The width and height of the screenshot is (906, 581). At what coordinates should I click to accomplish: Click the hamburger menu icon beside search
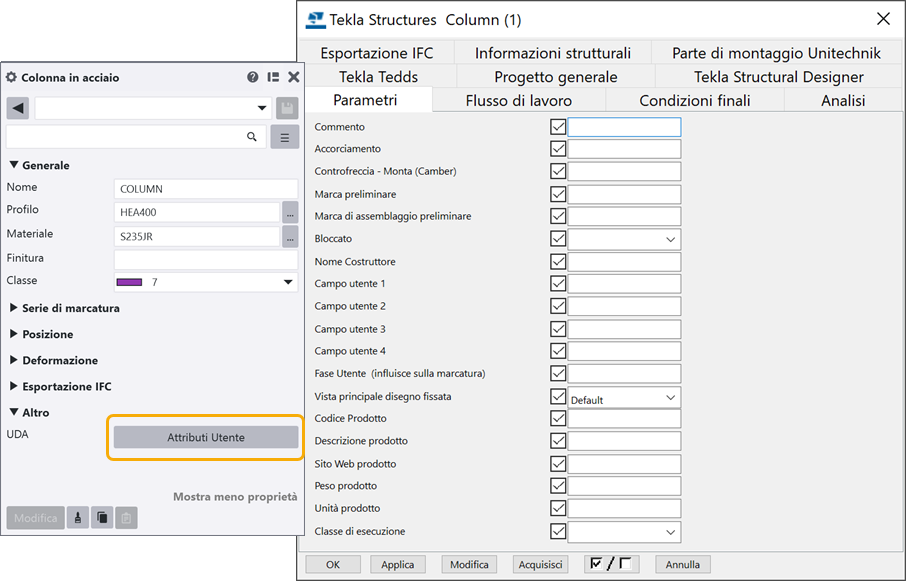click(x=285, y=137)
